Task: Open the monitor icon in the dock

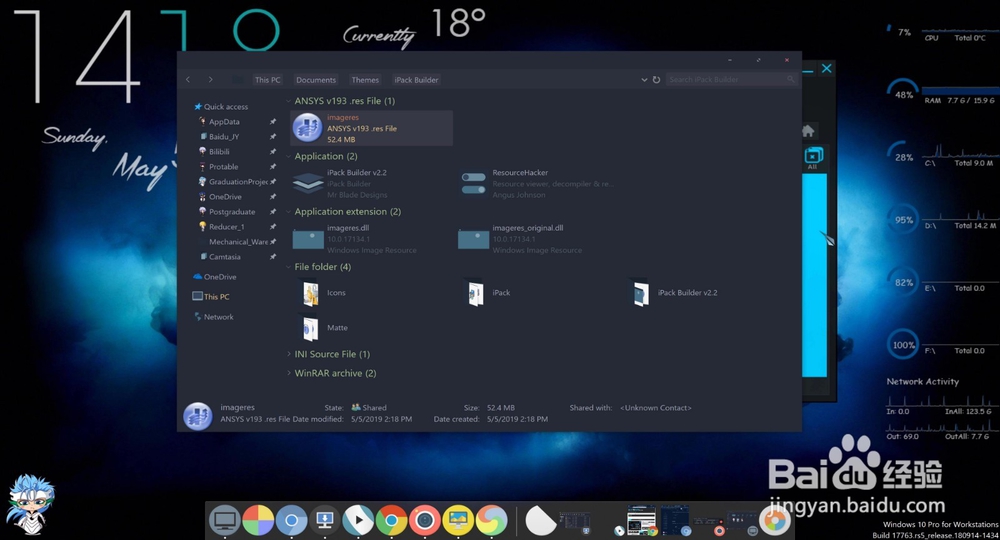Action: pos(224,520)
